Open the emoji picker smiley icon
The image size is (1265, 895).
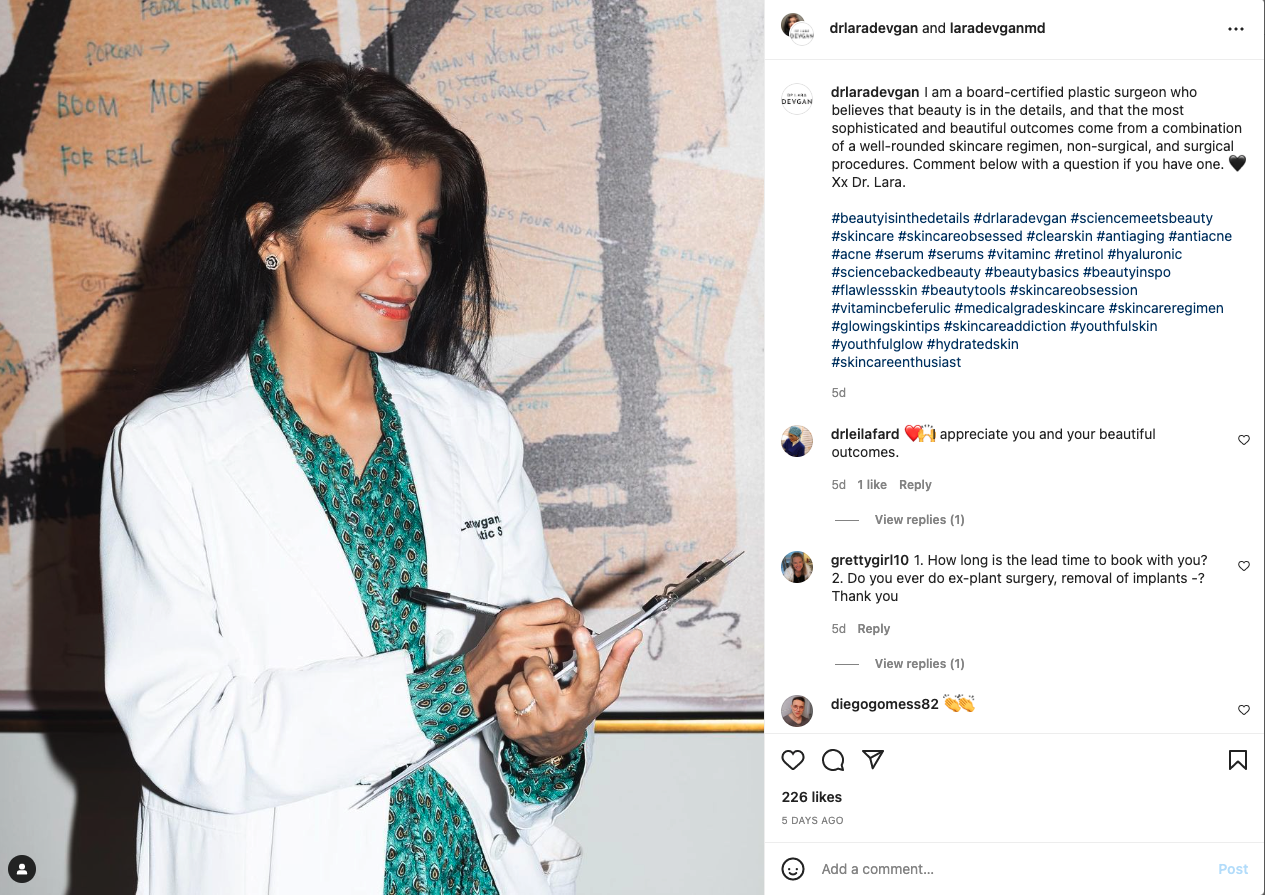[x=793, y=869]
